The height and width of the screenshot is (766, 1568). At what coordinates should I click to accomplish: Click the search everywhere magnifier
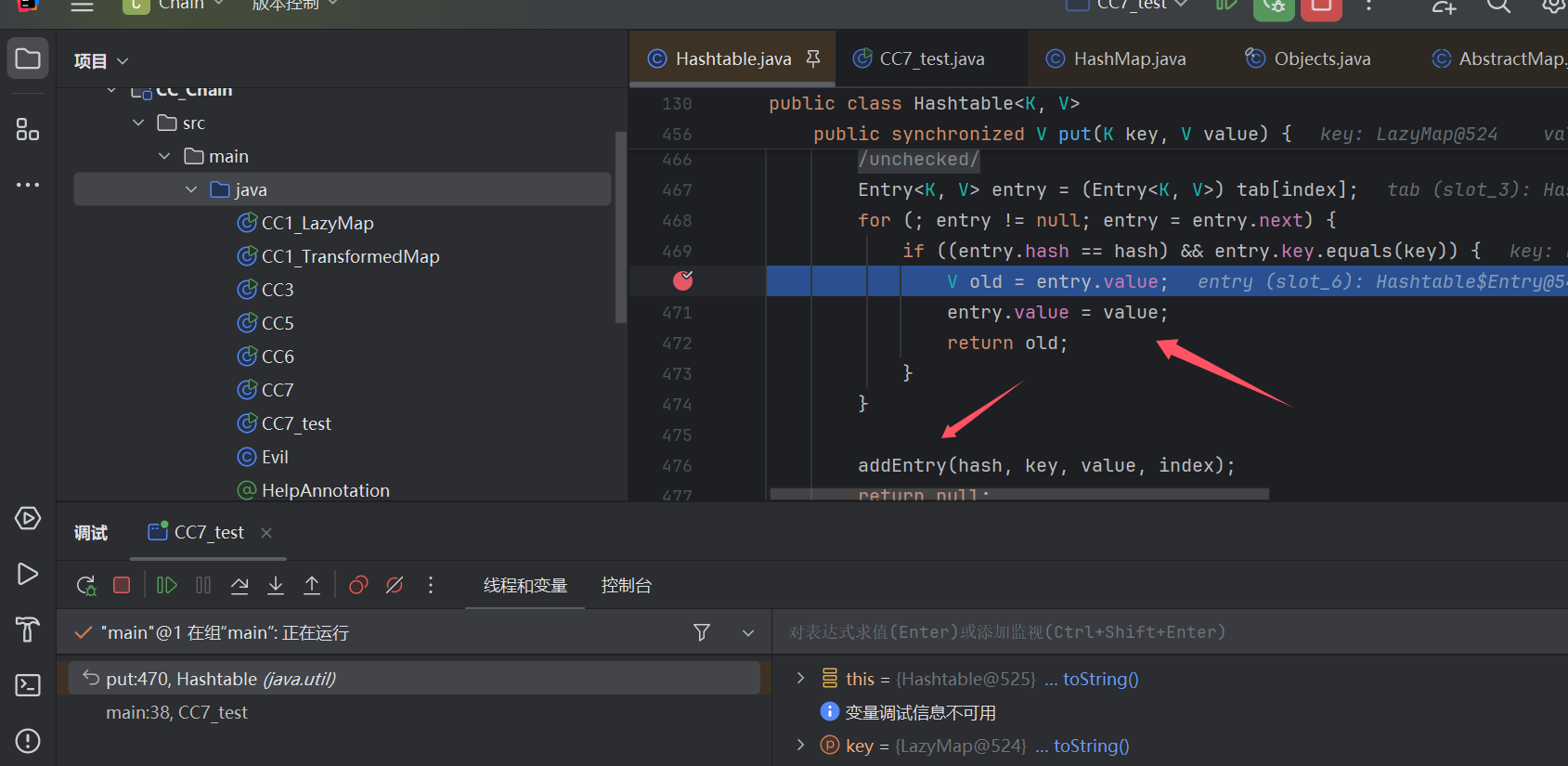click(x=1498, y=5)
